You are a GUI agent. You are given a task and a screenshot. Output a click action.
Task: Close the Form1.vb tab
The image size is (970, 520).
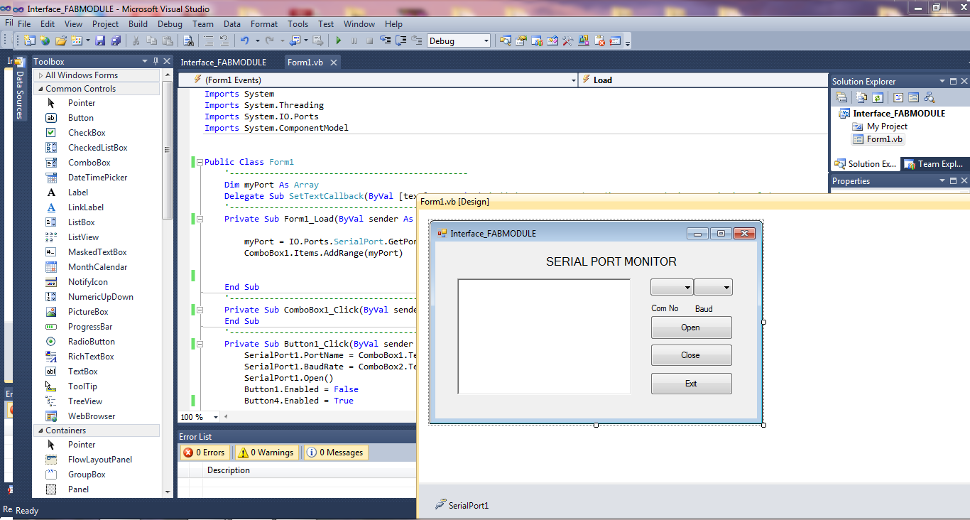pos(333,62)
